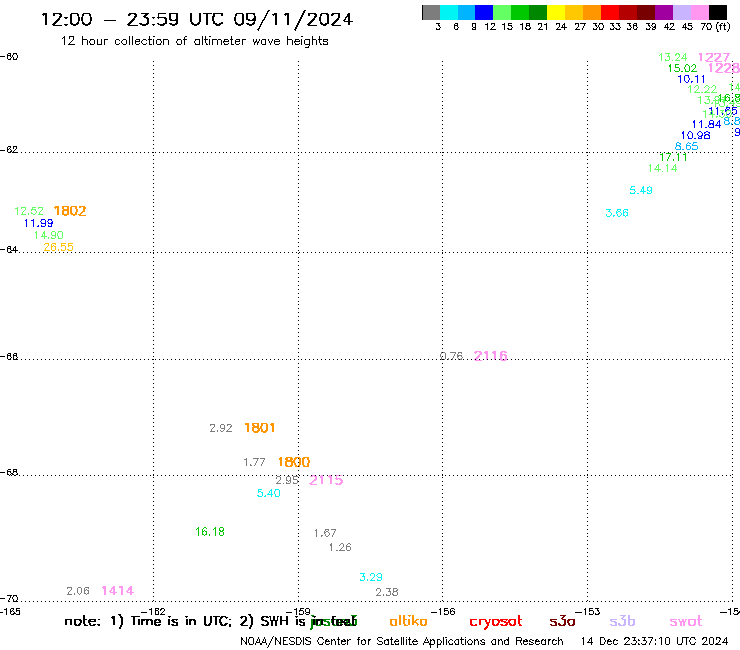Click the gray wave height value 2.38
This screenshot has width=740, height=650.
pyautogui.click(x=387, y=592)
